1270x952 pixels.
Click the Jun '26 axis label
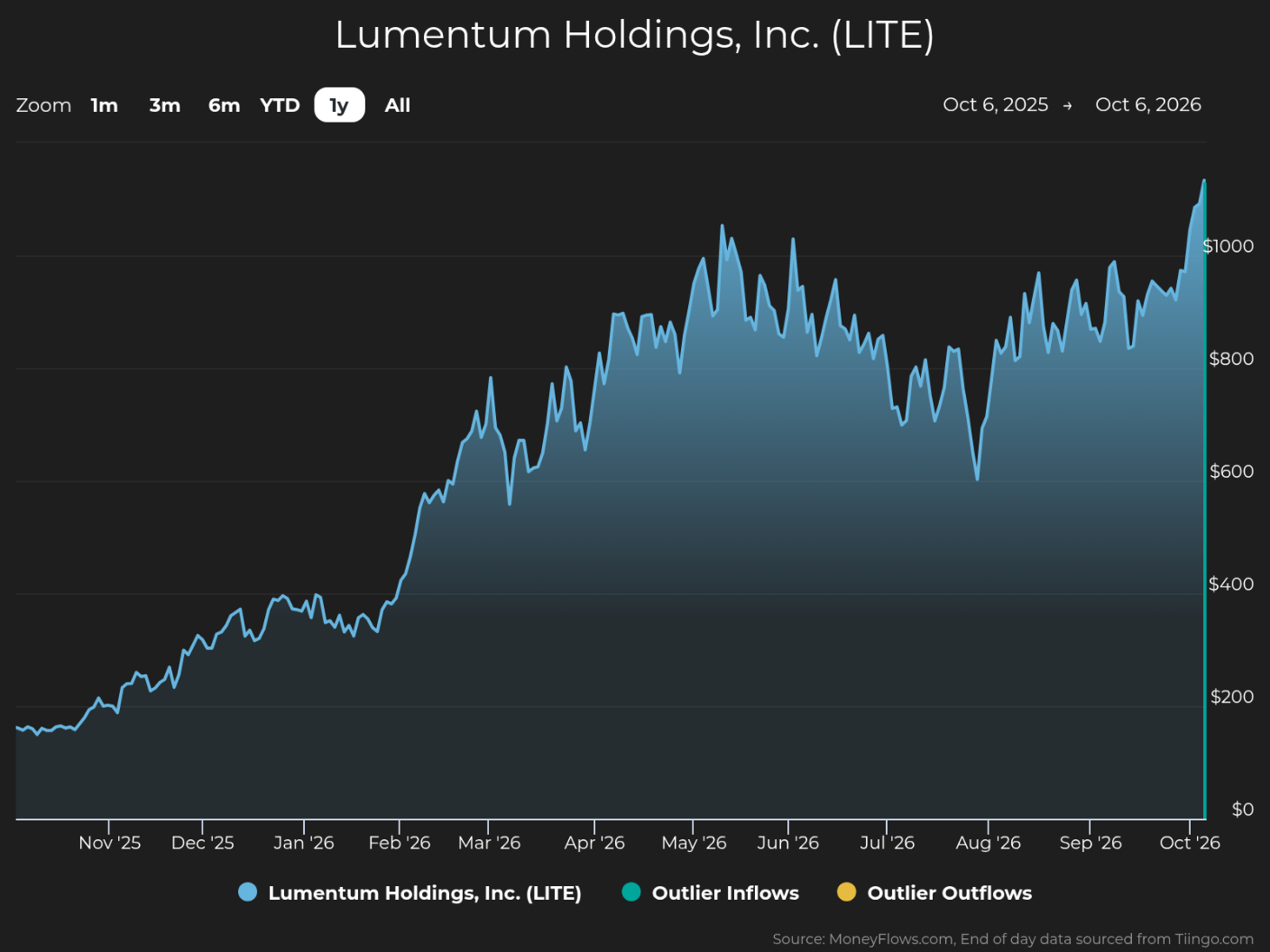[x=788, y=843]
